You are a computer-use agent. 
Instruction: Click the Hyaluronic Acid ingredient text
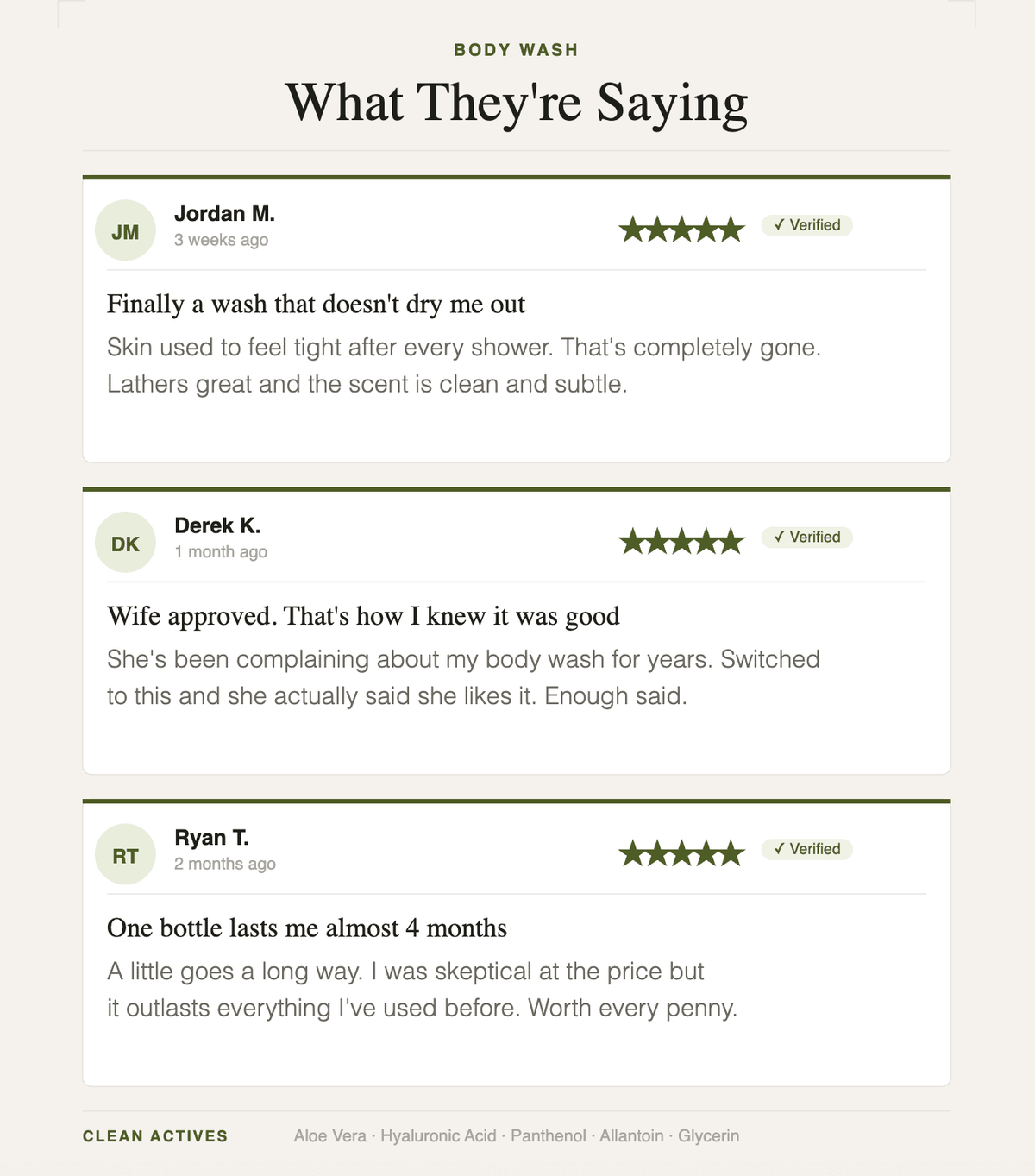438,1136
